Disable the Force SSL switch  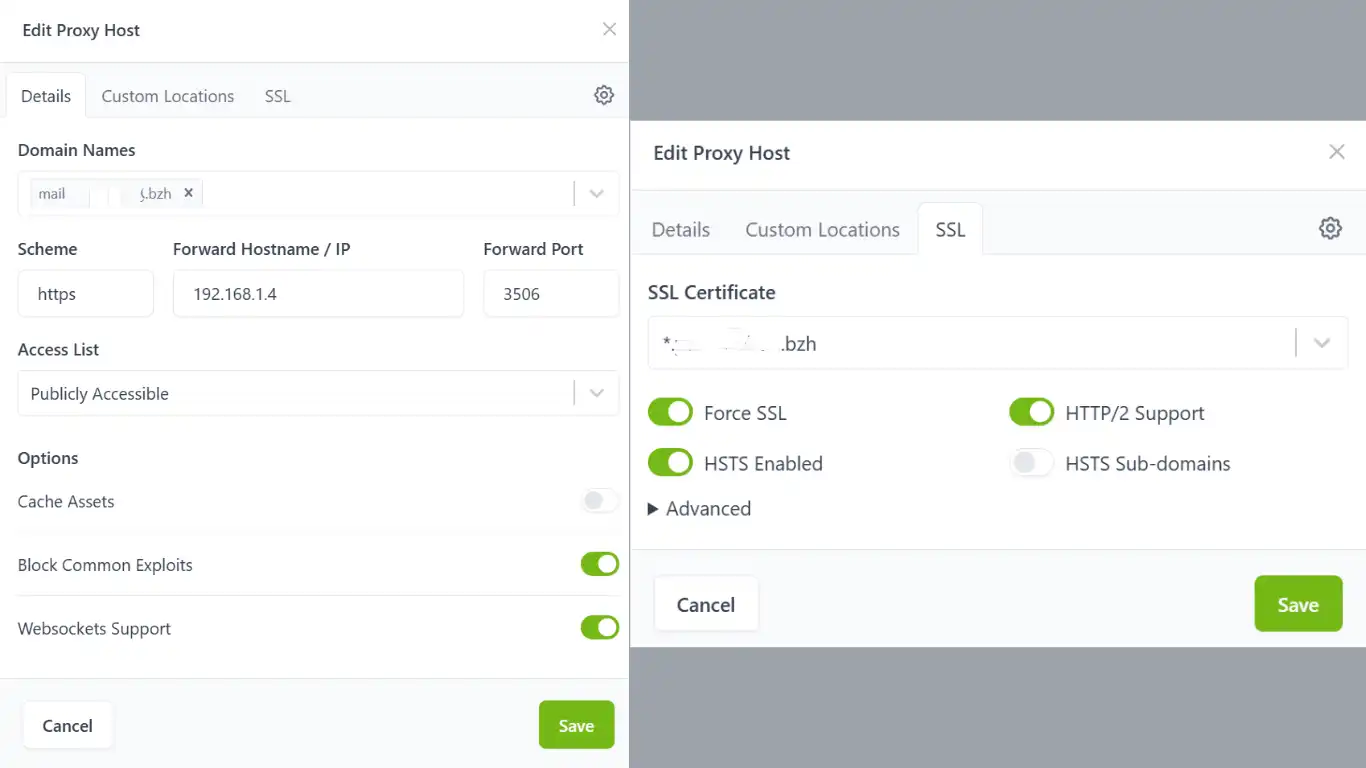(x=670, y=412)
